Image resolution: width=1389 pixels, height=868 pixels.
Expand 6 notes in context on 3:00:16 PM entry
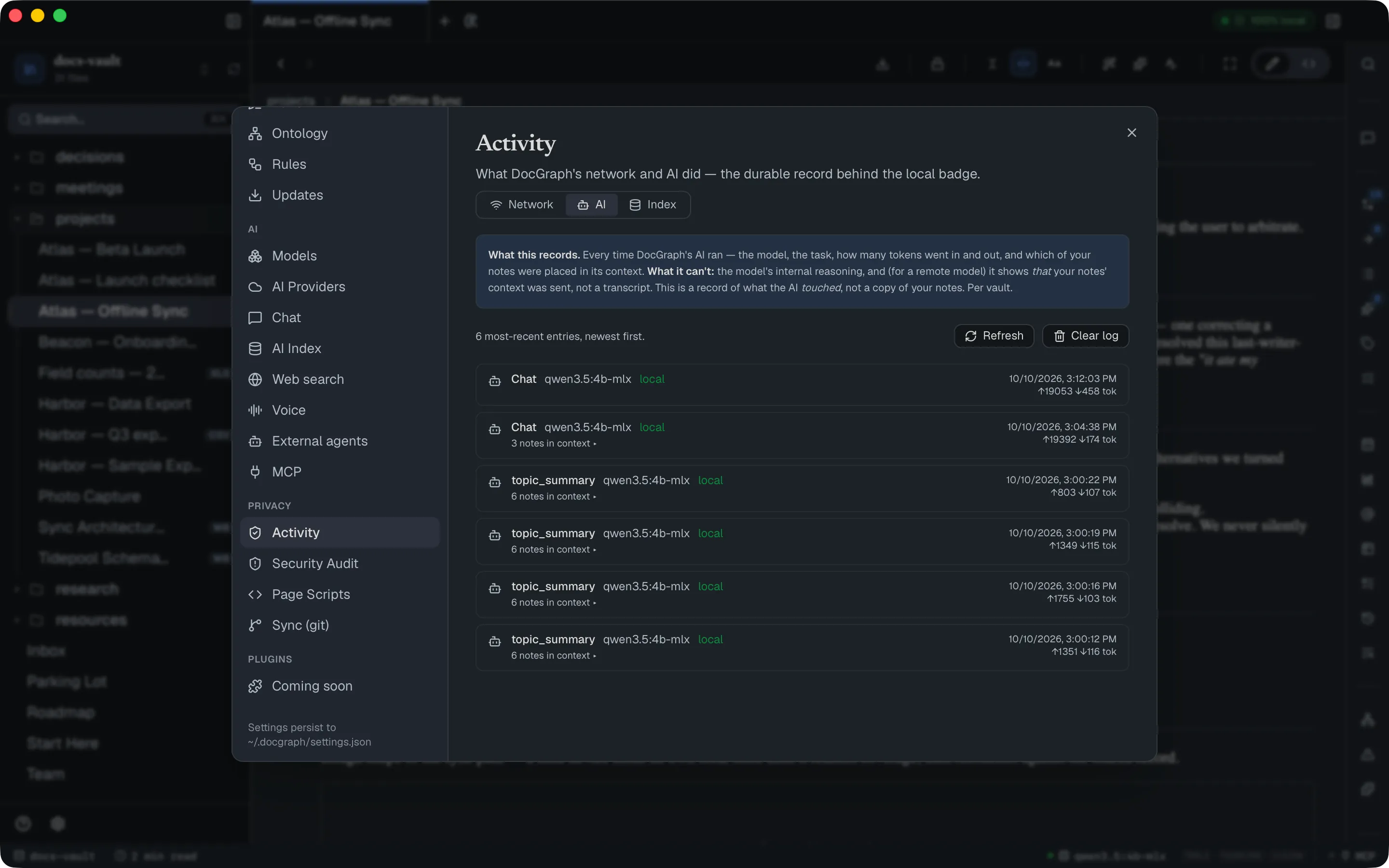click(553, 603)
